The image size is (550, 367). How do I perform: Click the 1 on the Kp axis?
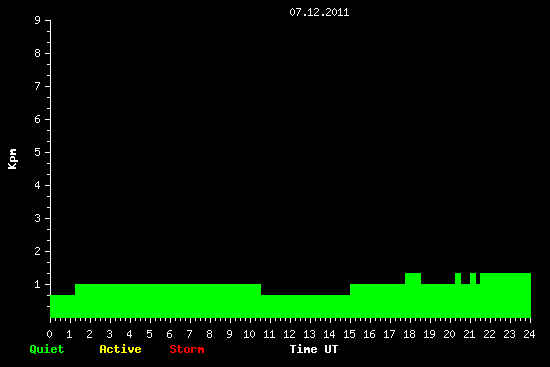(x=38, y=284)
